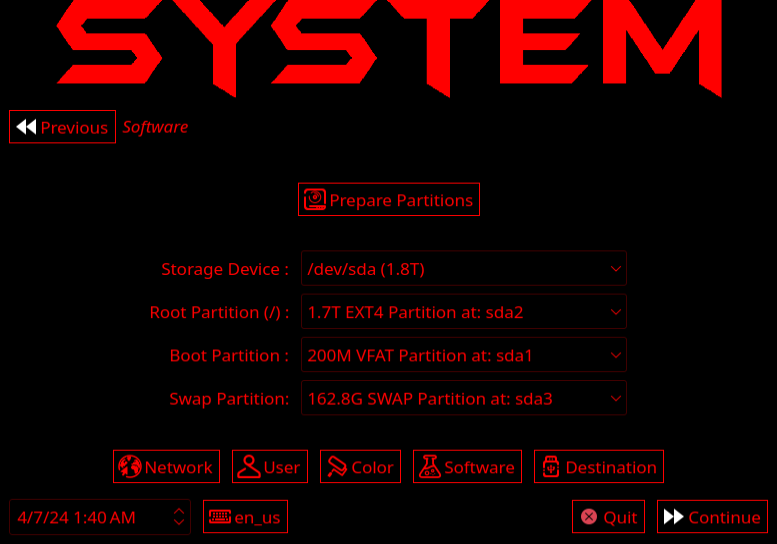This screenshot has height=544, width=777.
Task: Click the person icon for User
Action: pos(249,467)
